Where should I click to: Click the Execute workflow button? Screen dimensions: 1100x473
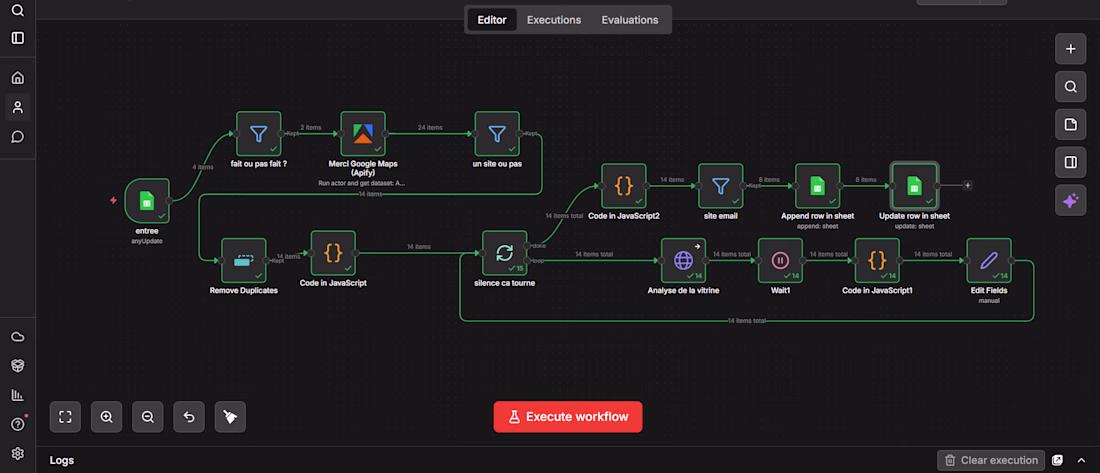[568, 417]
